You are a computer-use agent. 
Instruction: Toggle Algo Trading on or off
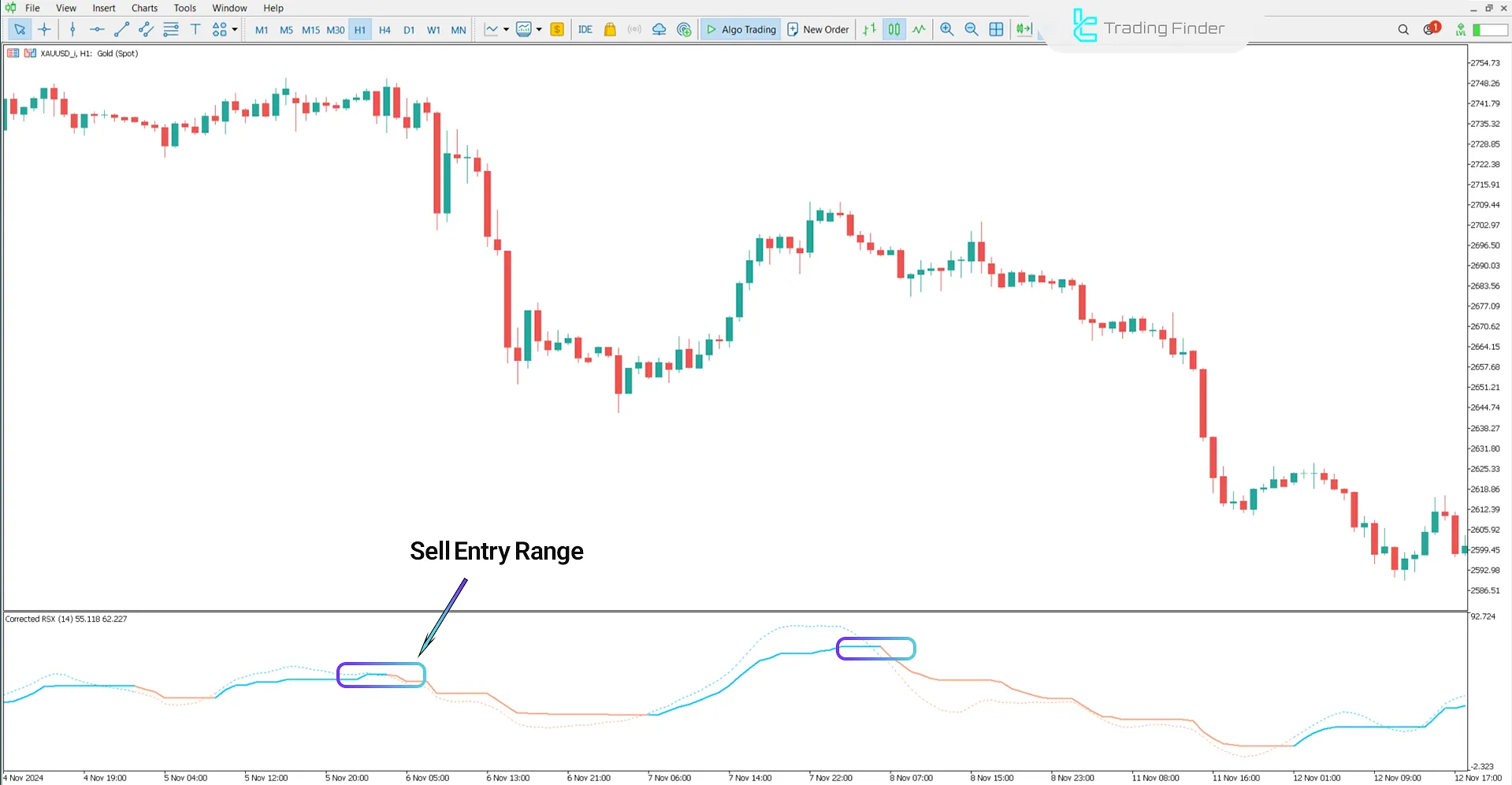[x=740, y=29]
